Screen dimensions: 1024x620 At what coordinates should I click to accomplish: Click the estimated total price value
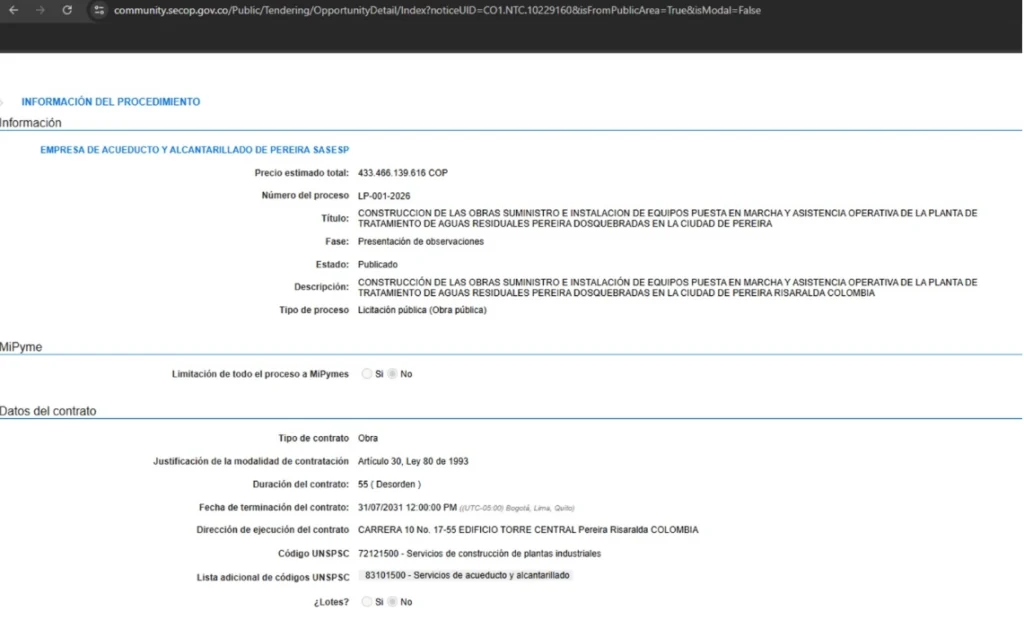pos(402,173)
